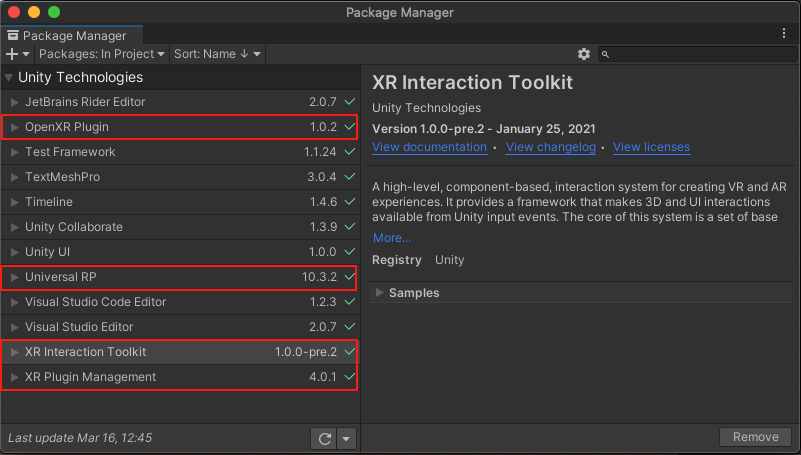The image size is (801, 455).
Task: Collapse the Unity Technologies group
Action: [x=9, y=78]
